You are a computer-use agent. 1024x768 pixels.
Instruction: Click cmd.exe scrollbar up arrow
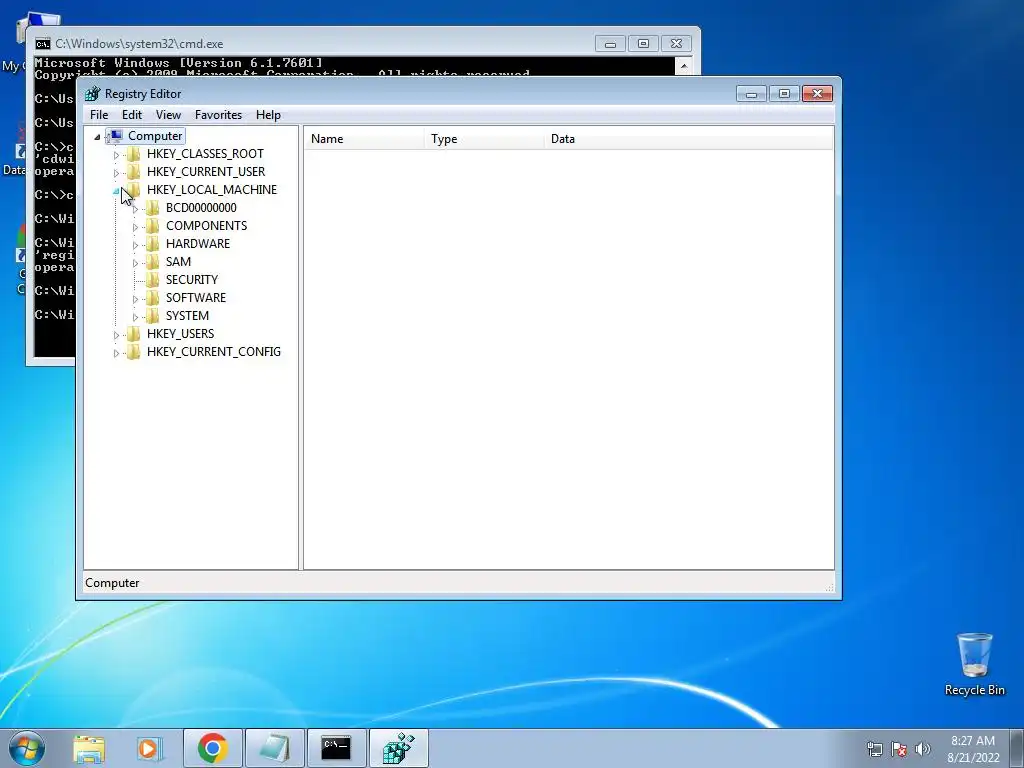(683, 65)
